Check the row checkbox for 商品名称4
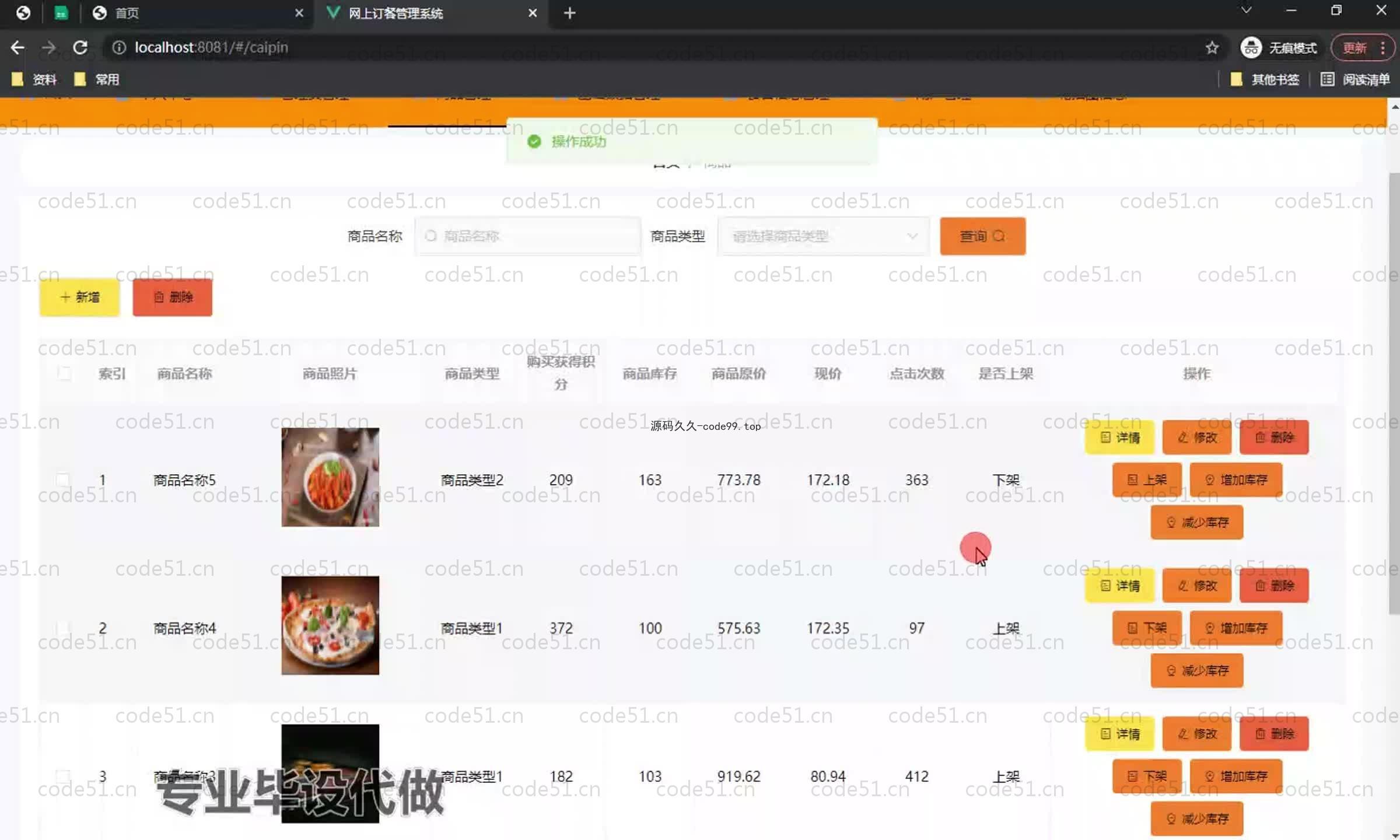1400x840 pixels. [63, 628]
